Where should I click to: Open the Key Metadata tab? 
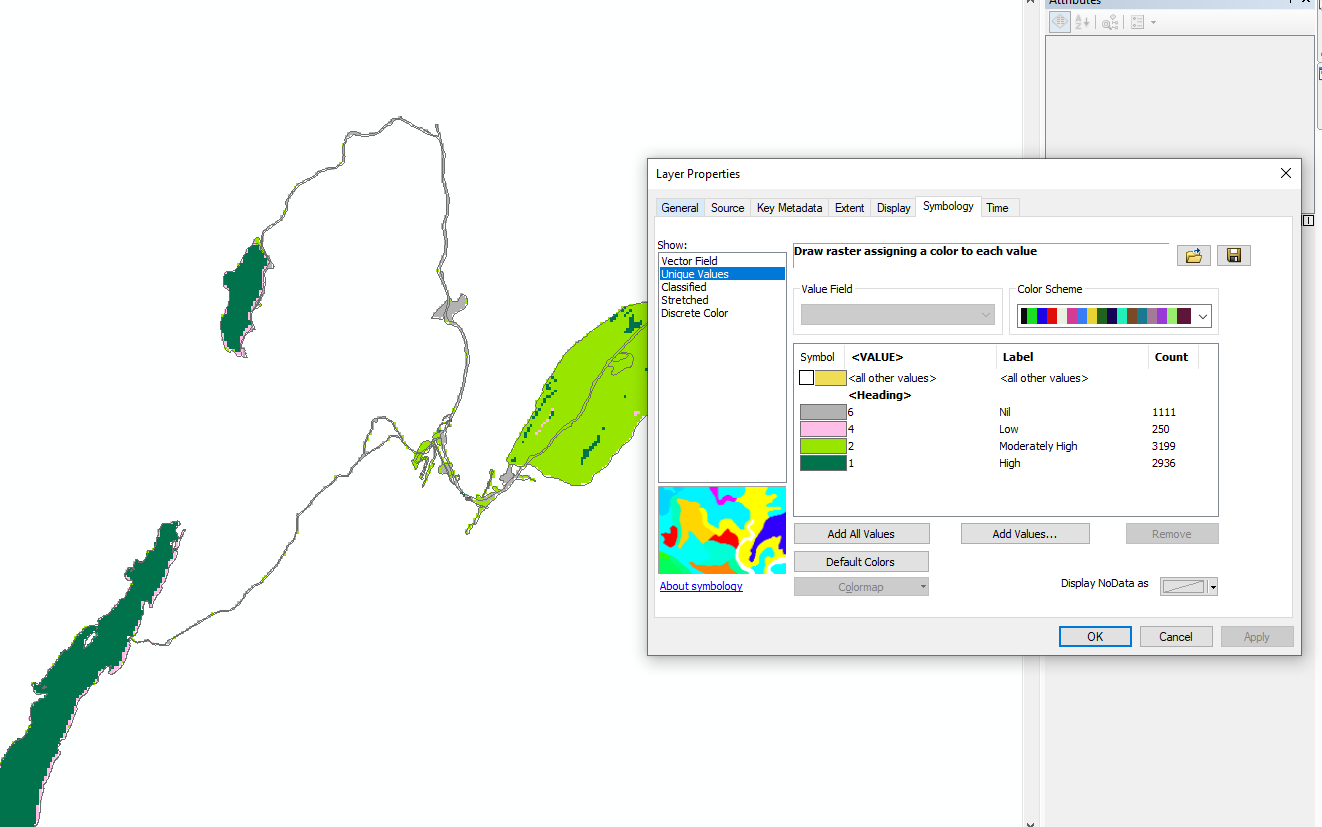[789, 208]
